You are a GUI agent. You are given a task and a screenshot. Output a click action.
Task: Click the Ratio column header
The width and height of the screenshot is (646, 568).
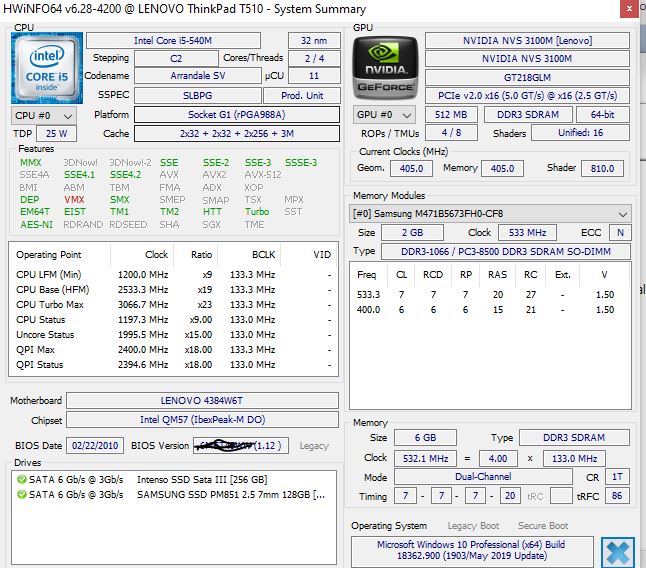tap(196, 255)
